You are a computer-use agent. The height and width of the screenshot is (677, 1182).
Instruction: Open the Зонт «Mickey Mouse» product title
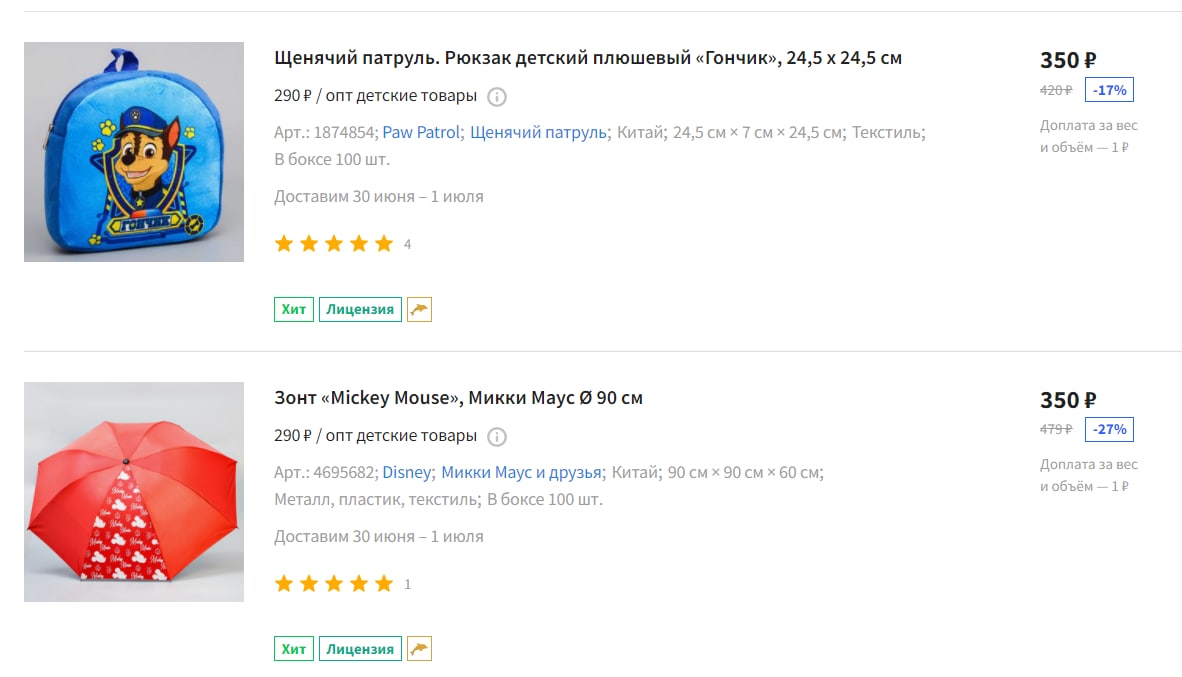click(x=458, y=397)
